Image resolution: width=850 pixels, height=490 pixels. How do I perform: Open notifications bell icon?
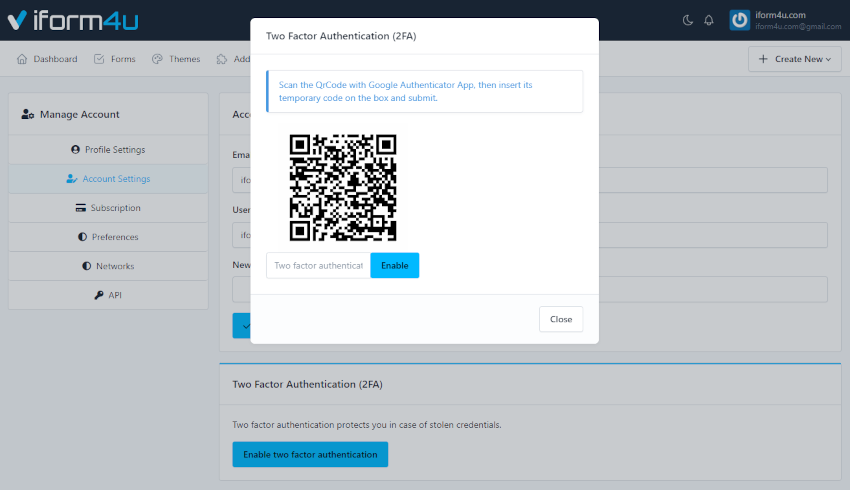tap(709, 21)
